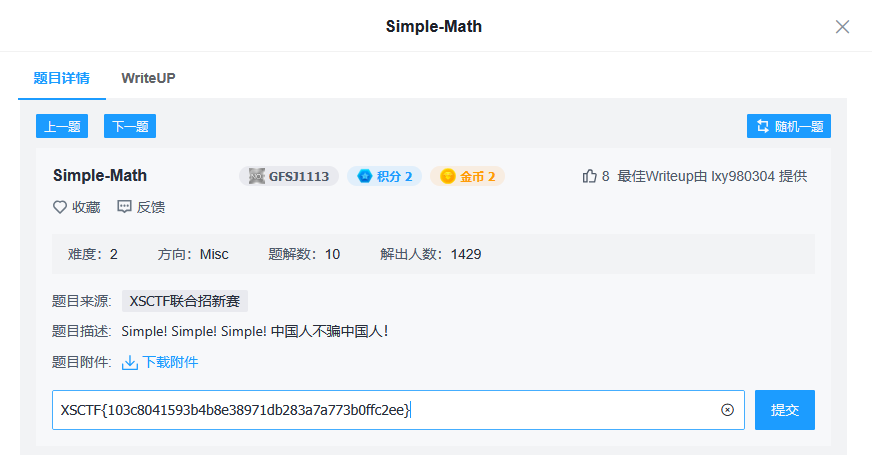Click the 收藏 label

point(86,207)
